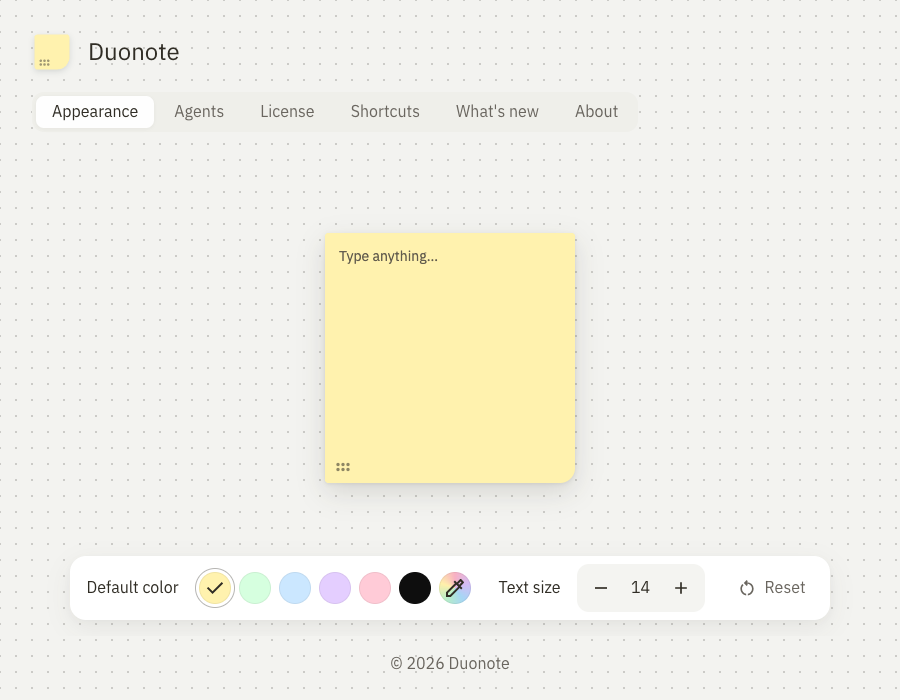
Task: Click the text size value 14
Action: 641,588
